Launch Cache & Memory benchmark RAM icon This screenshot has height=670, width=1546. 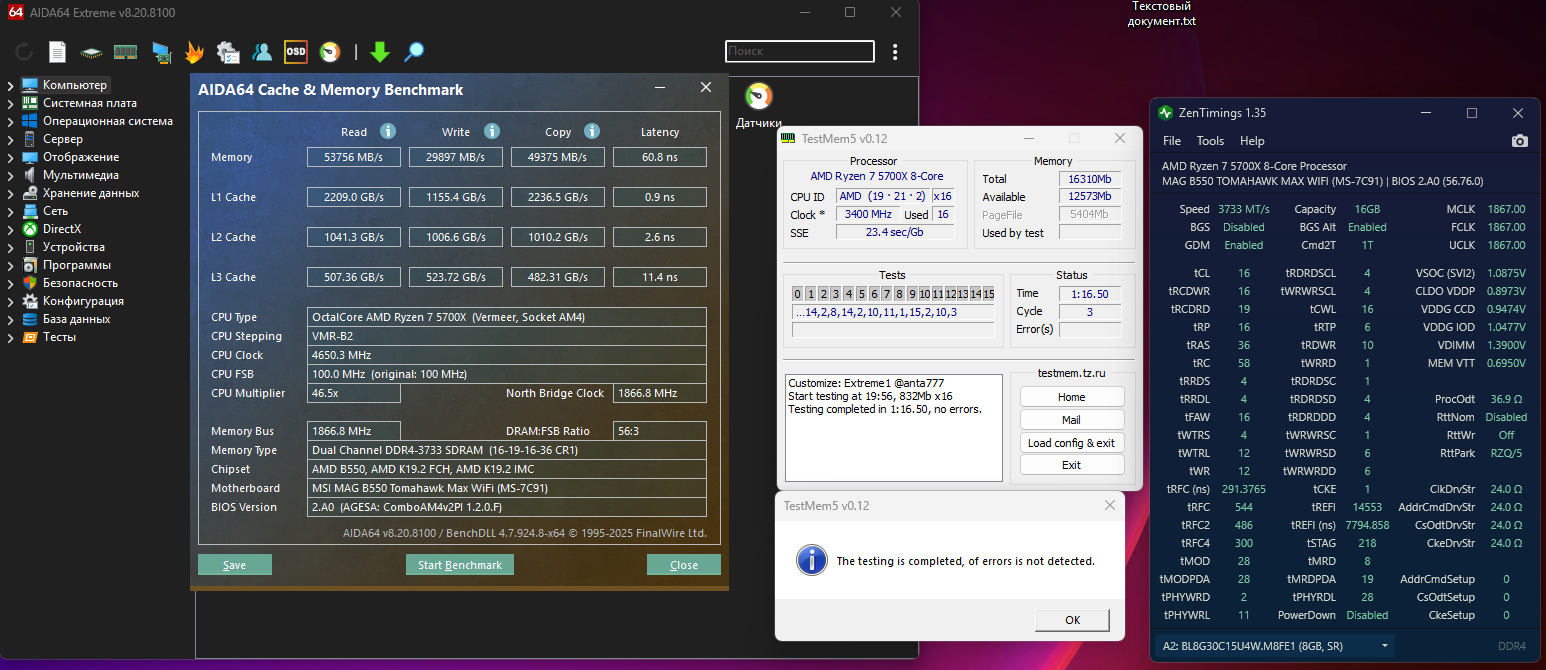click(125, 52)
